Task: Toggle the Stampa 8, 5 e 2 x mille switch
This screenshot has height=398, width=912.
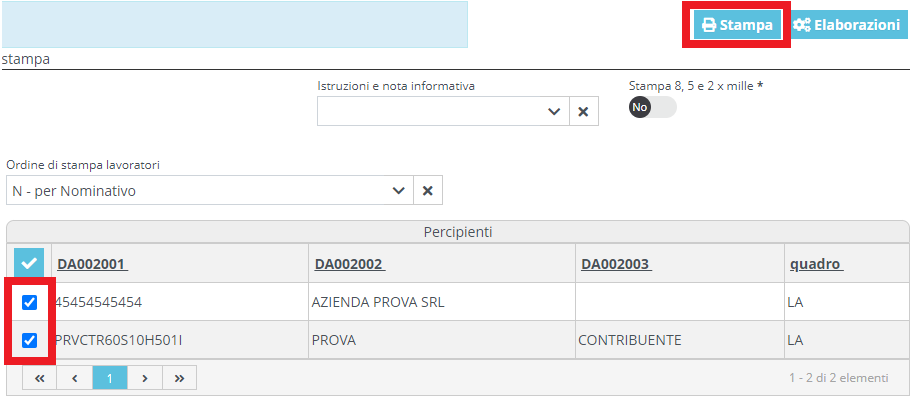Action: tap(653, 107)
